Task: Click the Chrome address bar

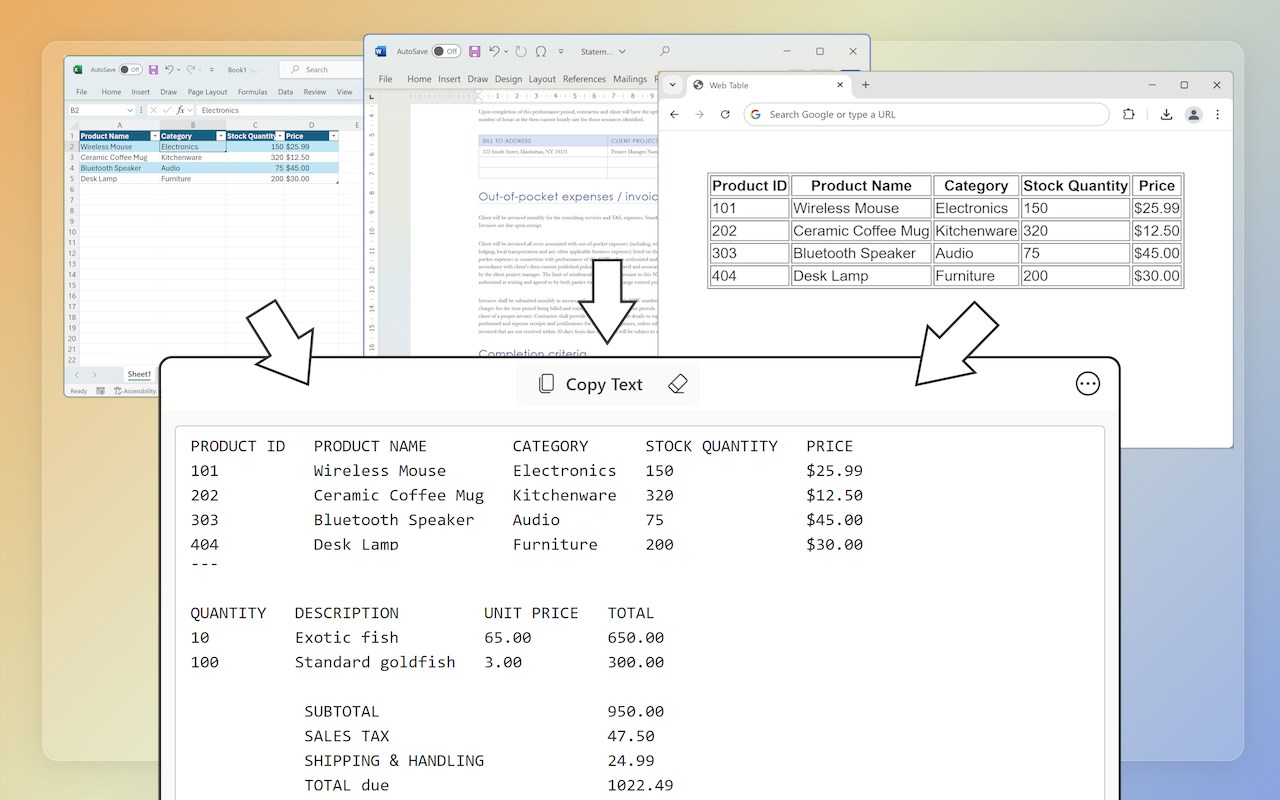Action: (x=926, y=114)
